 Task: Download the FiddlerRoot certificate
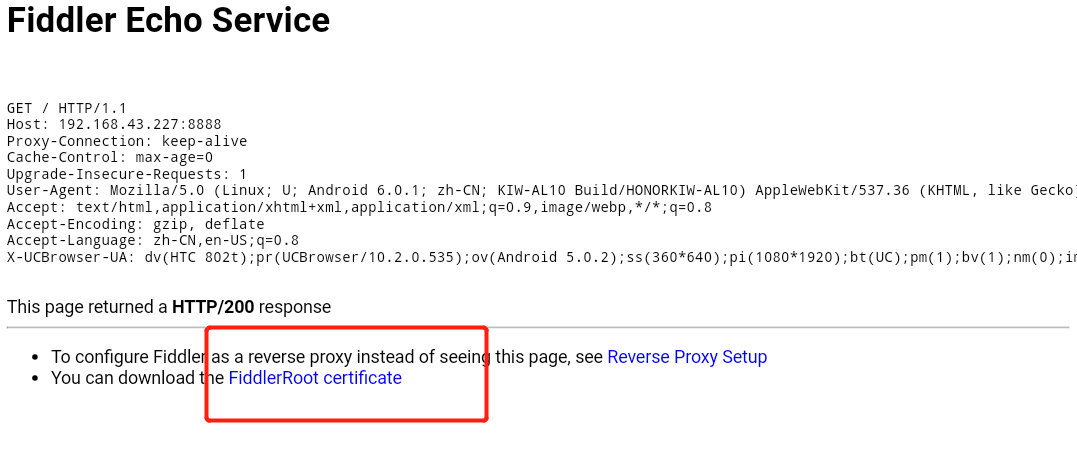(315, 378)
